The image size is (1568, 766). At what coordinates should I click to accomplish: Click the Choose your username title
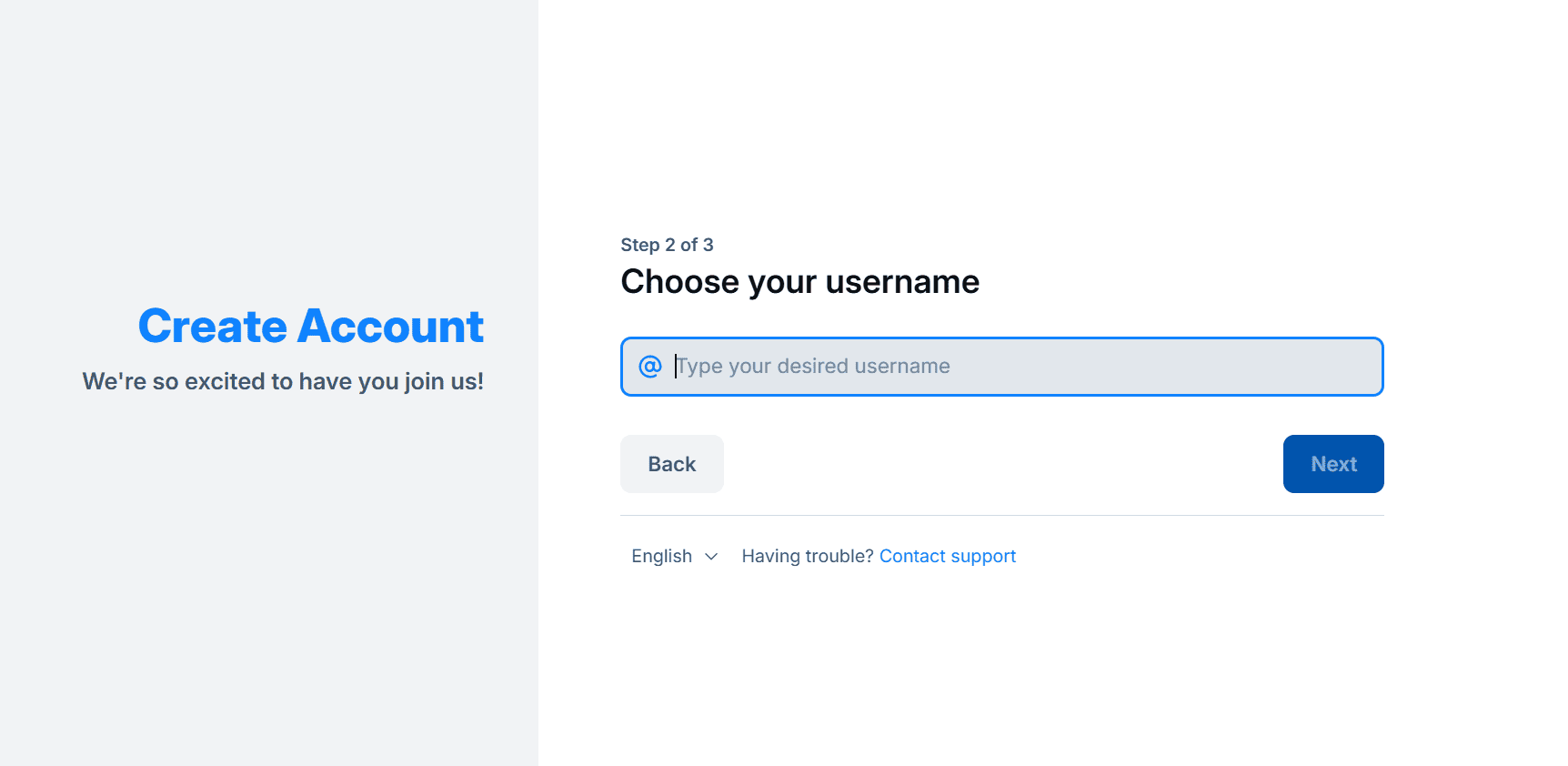pyautogui.click(x=799, y=282)
